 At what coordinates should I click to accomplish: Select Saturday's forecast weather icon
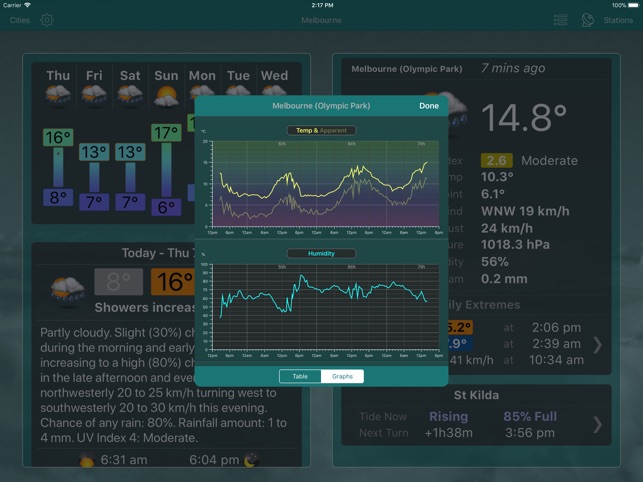[130, 95]
